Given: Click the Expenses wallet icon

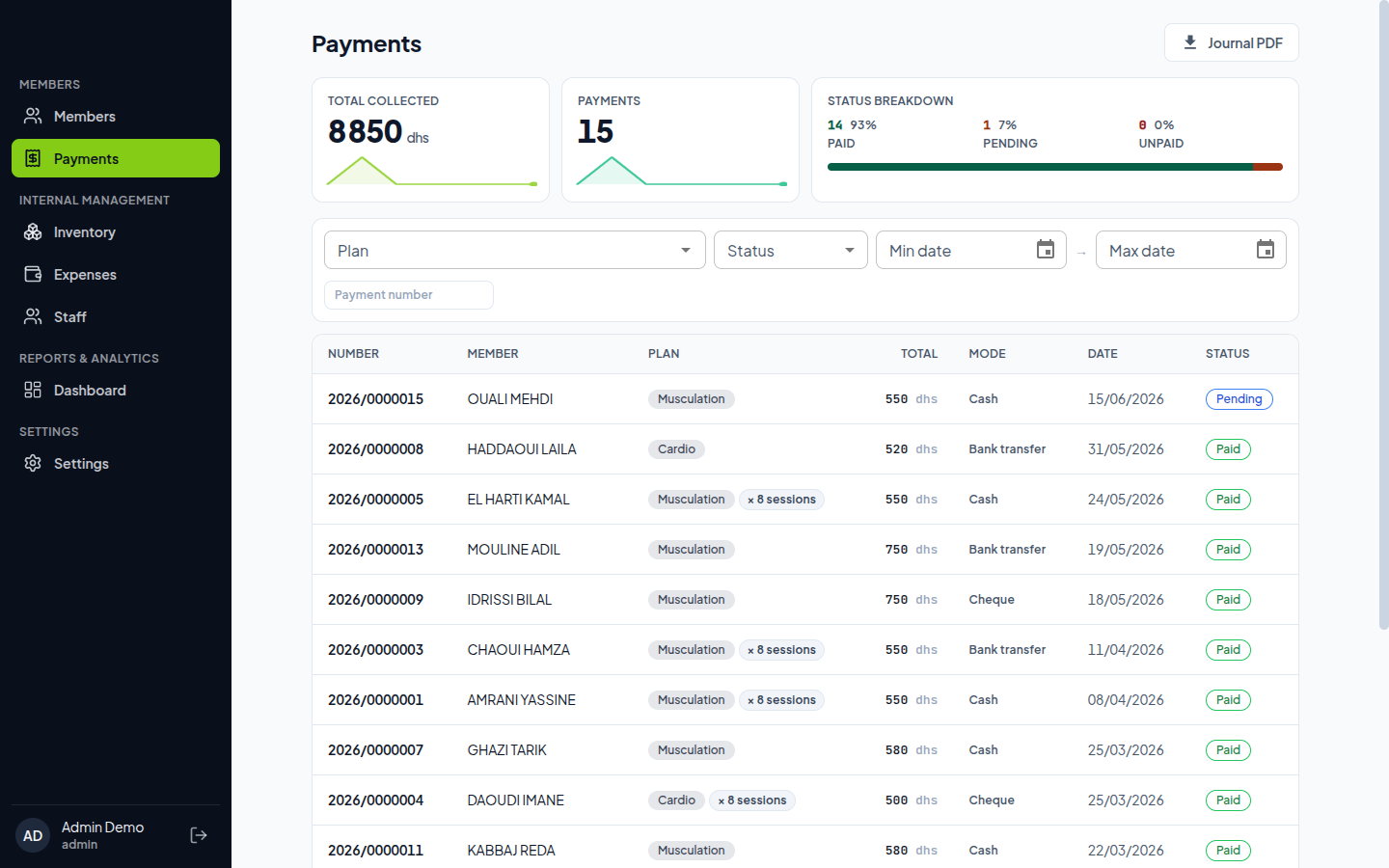Looking at the screenshot, I should pos(33,274).
